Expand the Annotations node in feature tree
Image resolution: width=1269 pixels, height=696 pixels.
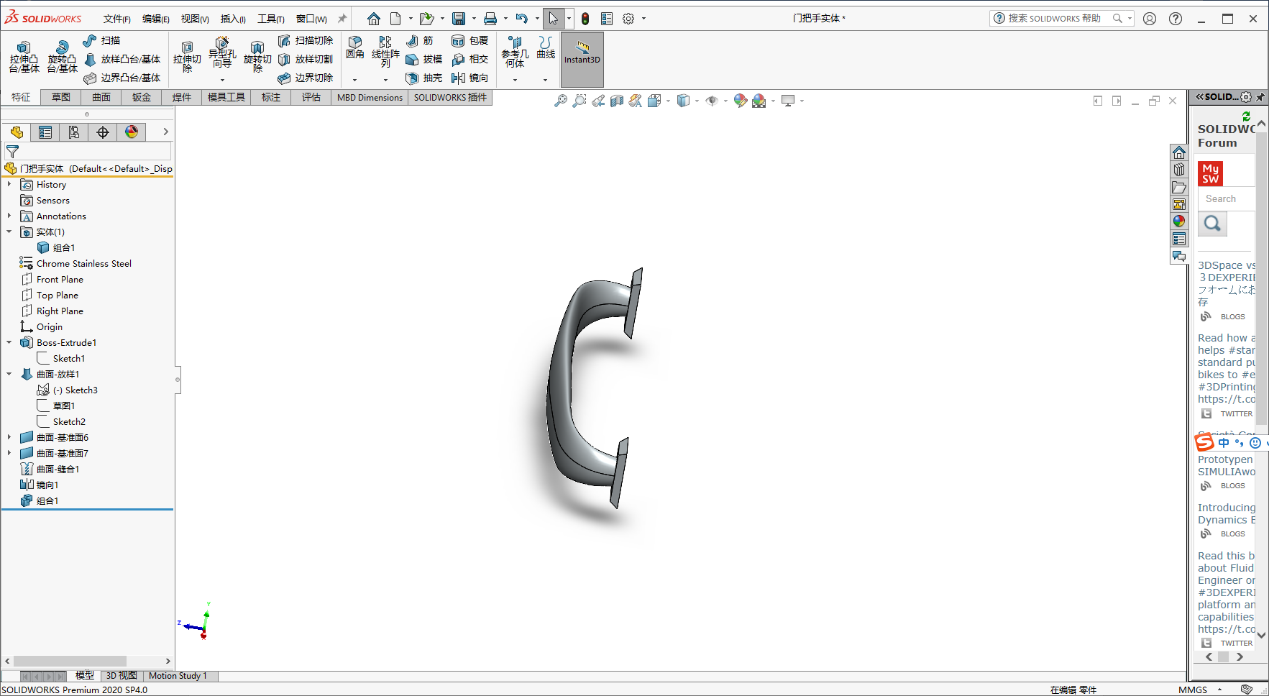(x=10, y=216)
